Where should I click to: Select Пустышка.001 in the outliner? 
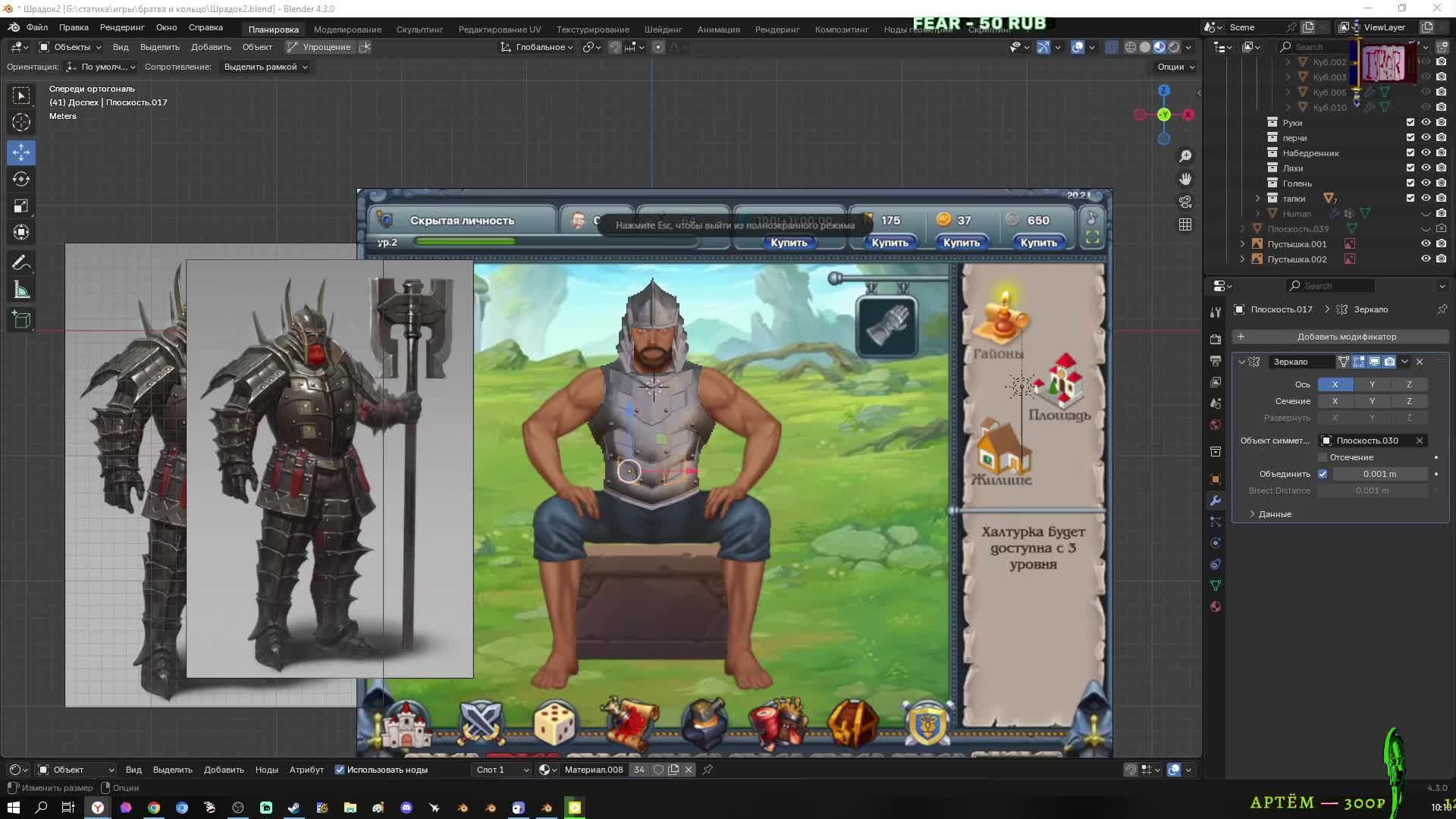pos(1297,244)
